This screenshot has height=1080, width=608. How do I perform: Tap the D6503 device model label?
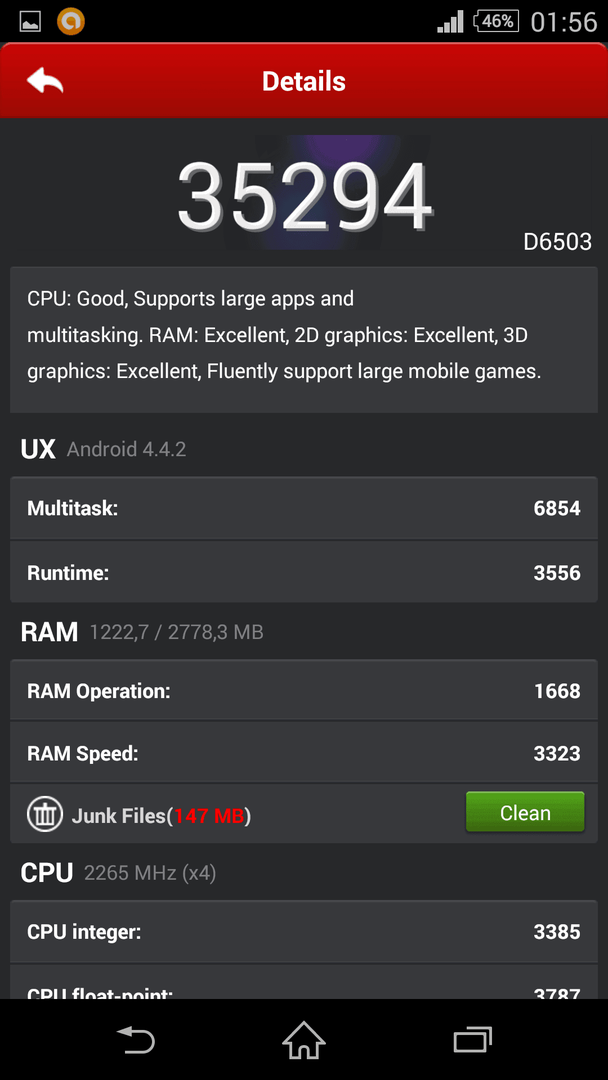557,242
